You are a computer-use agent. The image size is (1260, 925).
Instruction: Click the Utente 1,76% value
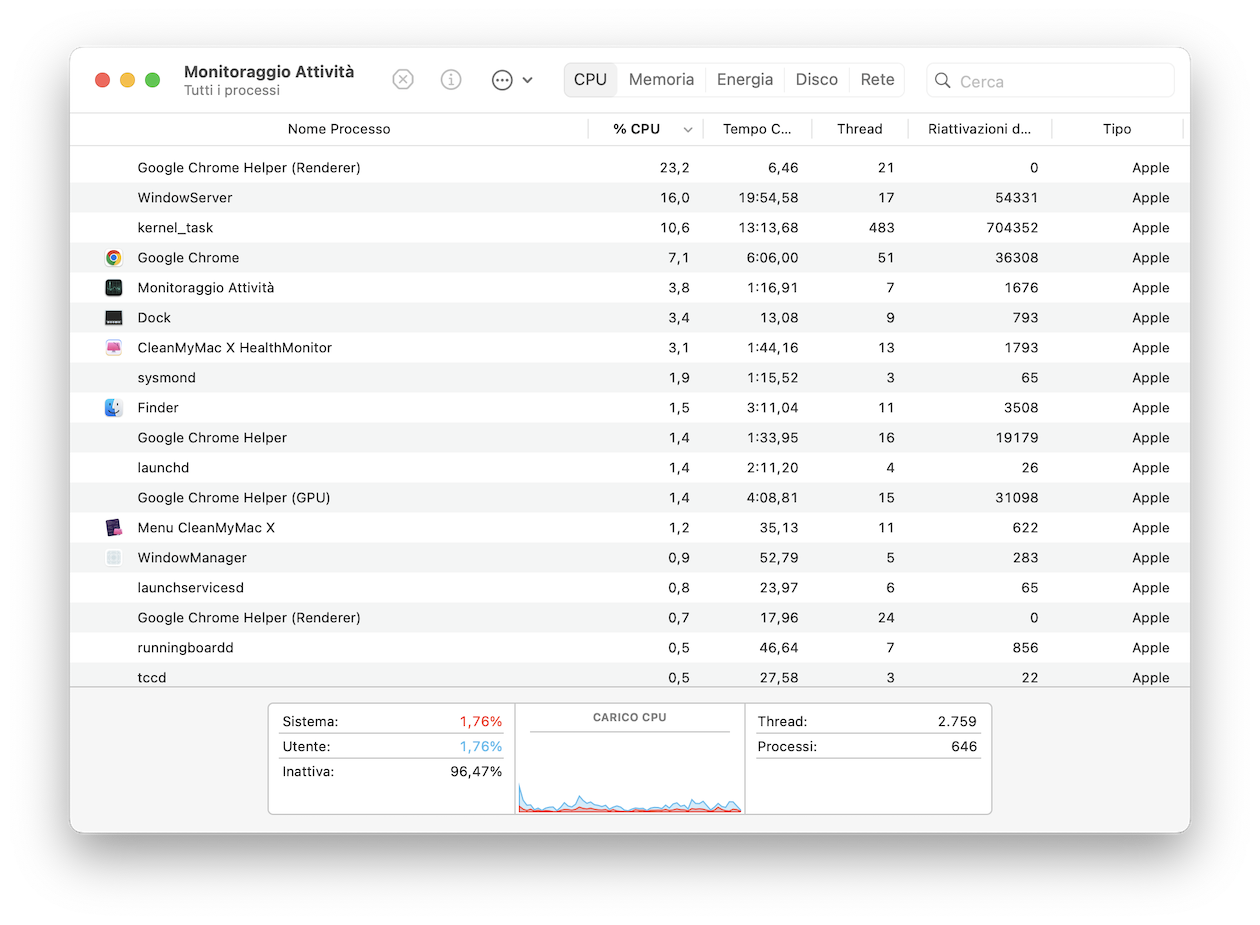point(480,746)
